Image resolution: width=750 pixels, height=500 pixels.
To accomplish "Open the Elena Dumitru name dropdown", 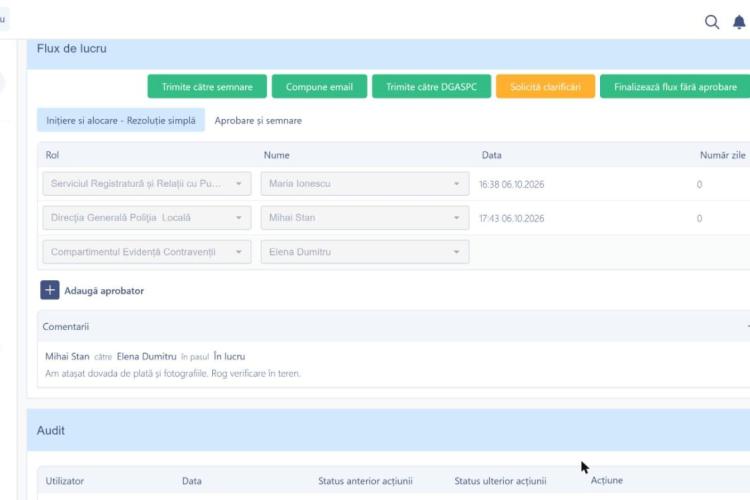I will [365, 252].
